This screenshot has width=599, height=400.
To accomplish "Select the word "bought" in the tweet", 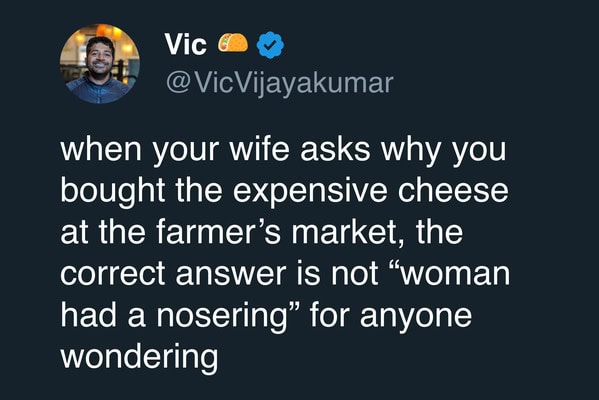I will [x=112, y=192].
